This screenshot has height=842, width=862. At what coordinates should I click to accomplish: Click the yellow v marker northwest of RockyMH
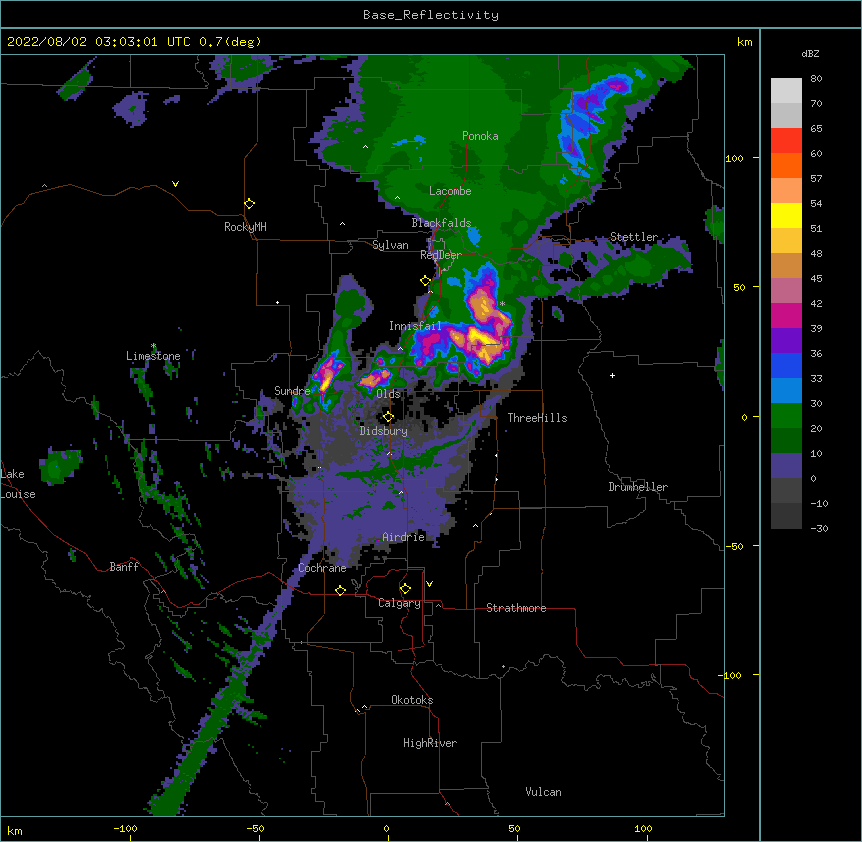tap(175, 184)
